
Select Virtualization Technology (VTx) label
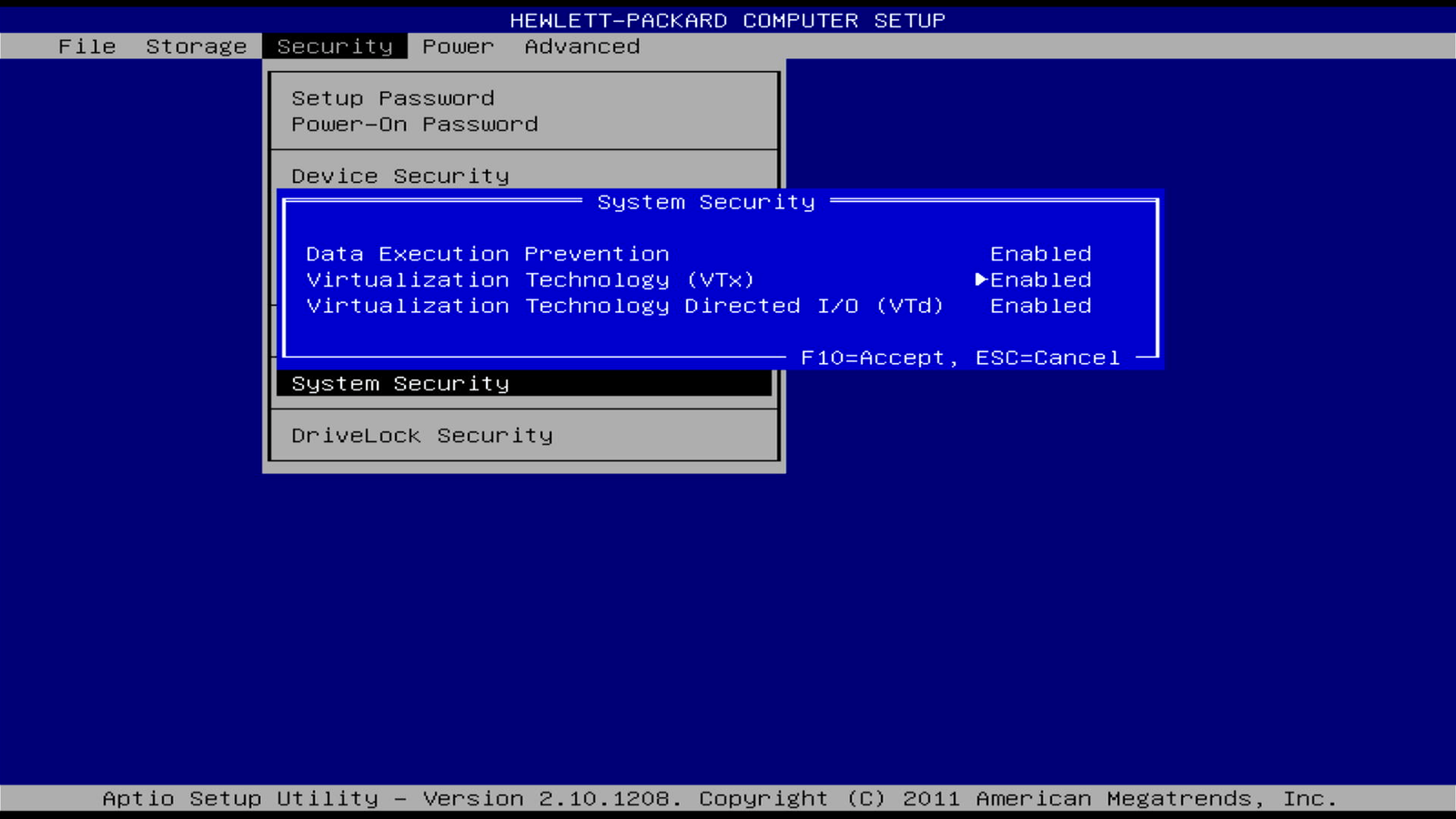tap(530, 280)
